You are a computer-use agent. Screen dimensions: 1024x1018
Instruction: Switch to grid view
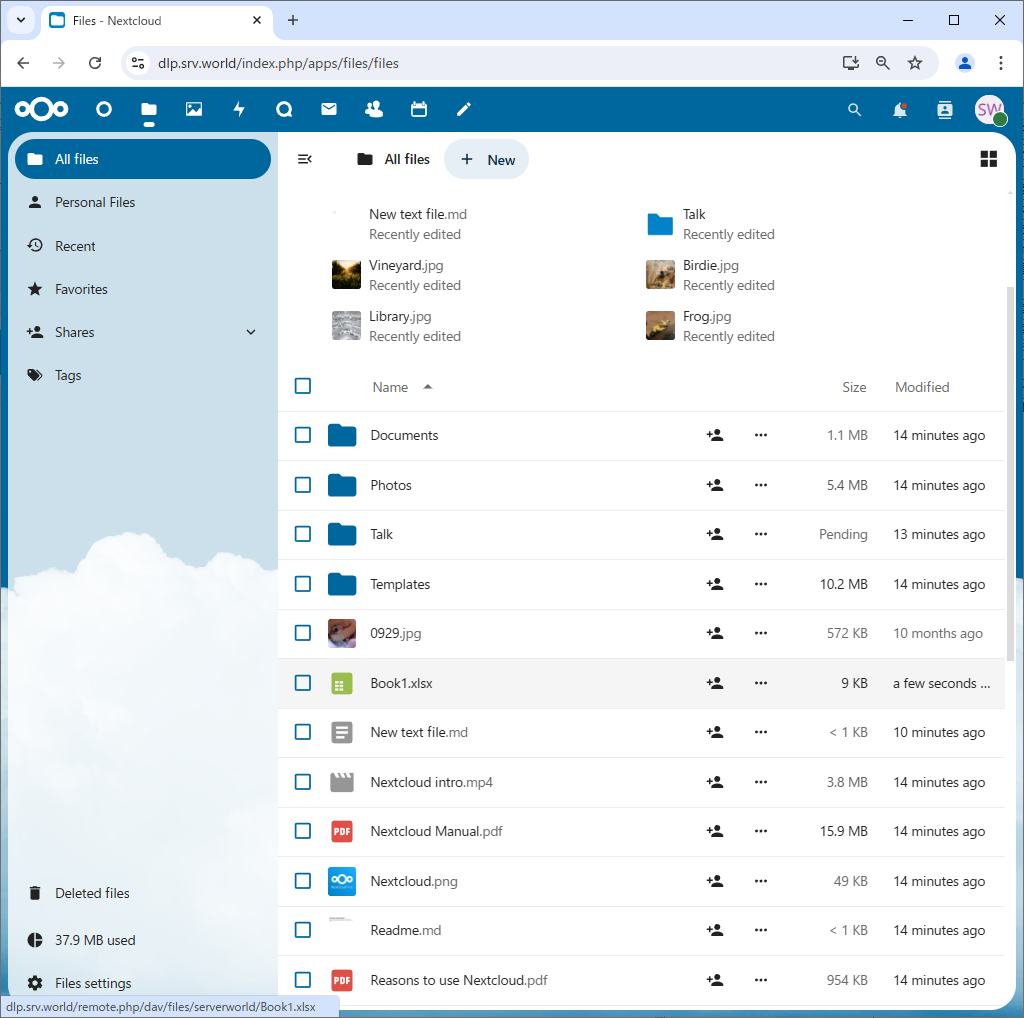[x=989, y=159]
